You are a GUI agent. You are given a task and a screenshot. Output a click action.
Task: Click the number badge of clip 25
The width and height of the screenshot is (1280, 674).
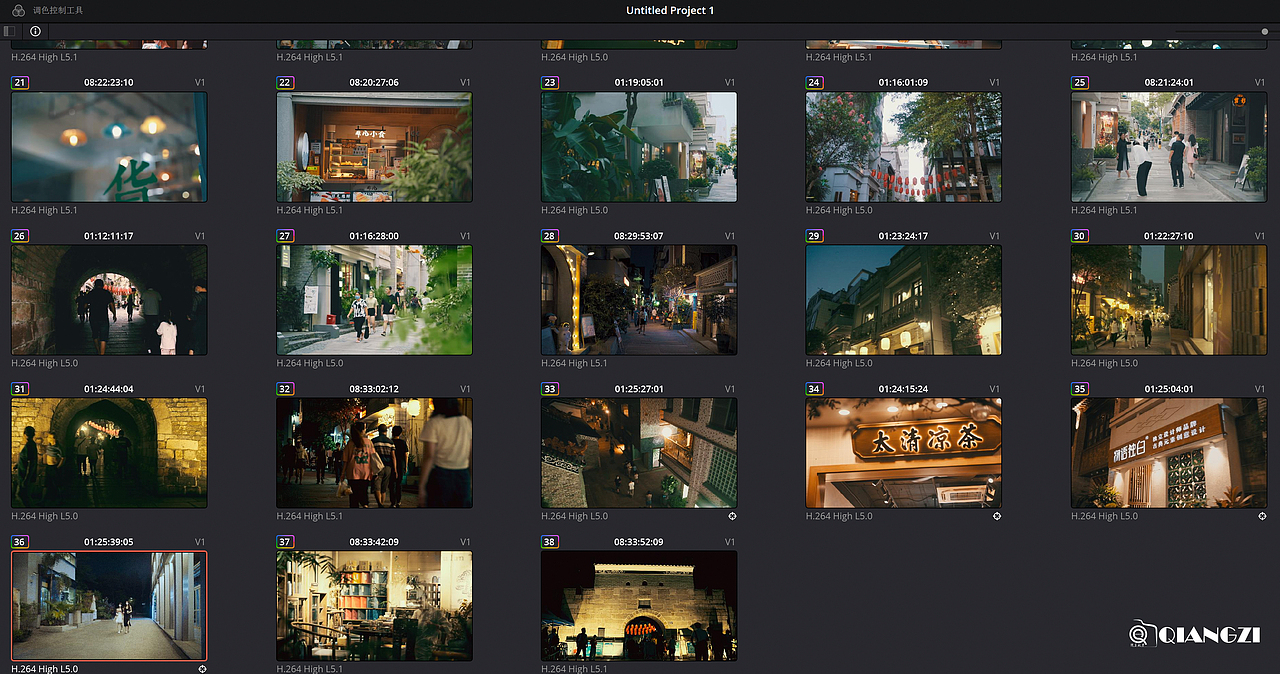click(x=1080, y=82)
